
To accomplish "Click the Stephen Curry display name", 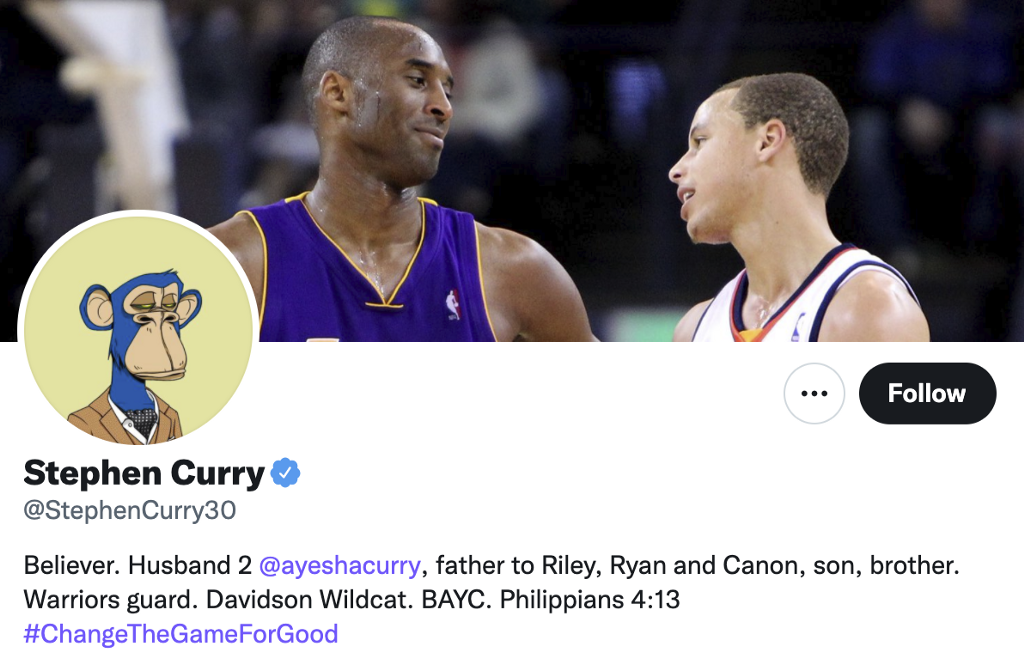I will point(144,473).
